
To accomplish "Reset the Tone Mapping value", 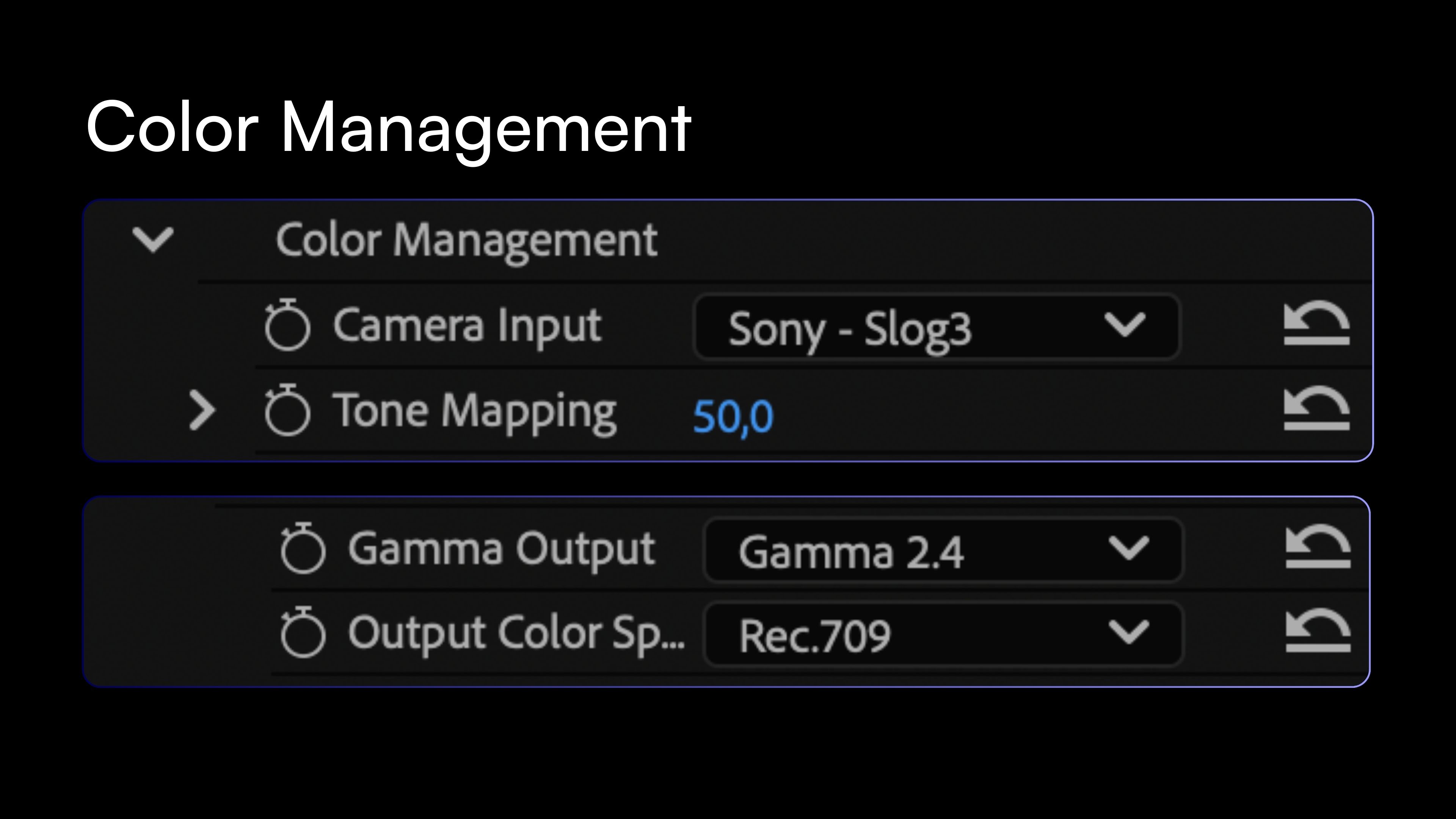I will [x=1316, y=409].
